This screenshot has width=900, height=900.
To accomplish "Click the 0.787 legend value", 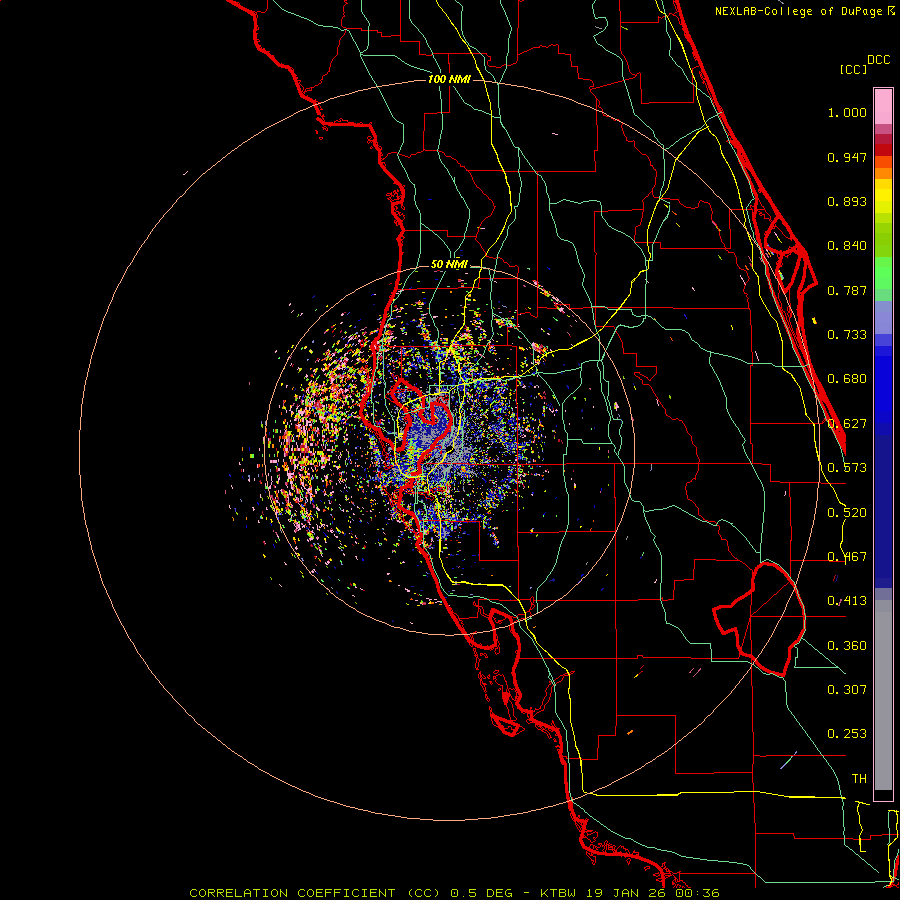I will 847,290.
